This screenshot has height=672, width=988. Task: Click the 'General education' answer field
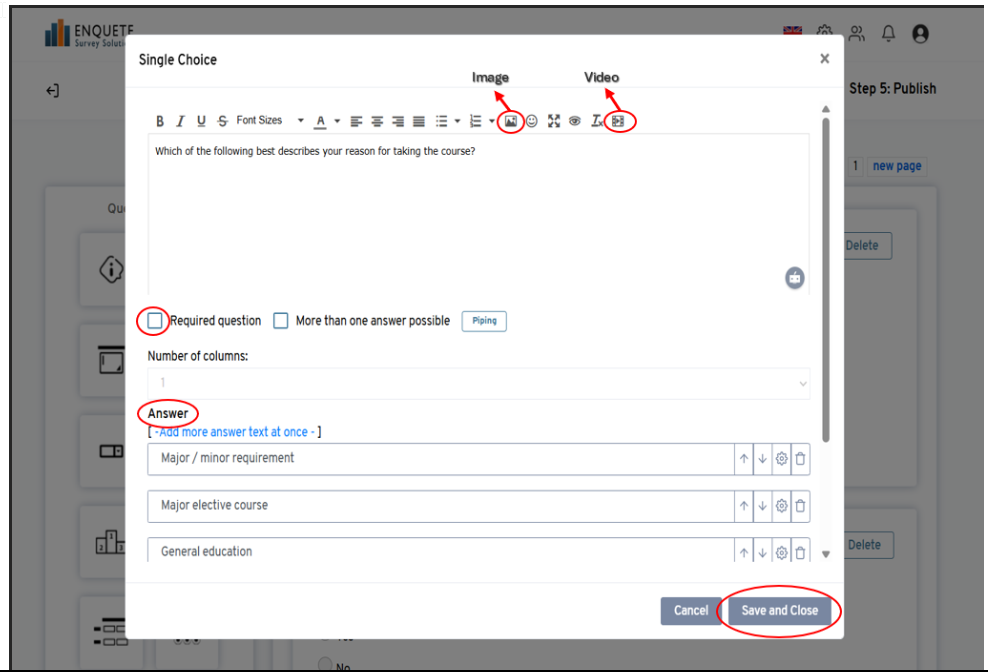pyautogui.click(x=440, y=552)
